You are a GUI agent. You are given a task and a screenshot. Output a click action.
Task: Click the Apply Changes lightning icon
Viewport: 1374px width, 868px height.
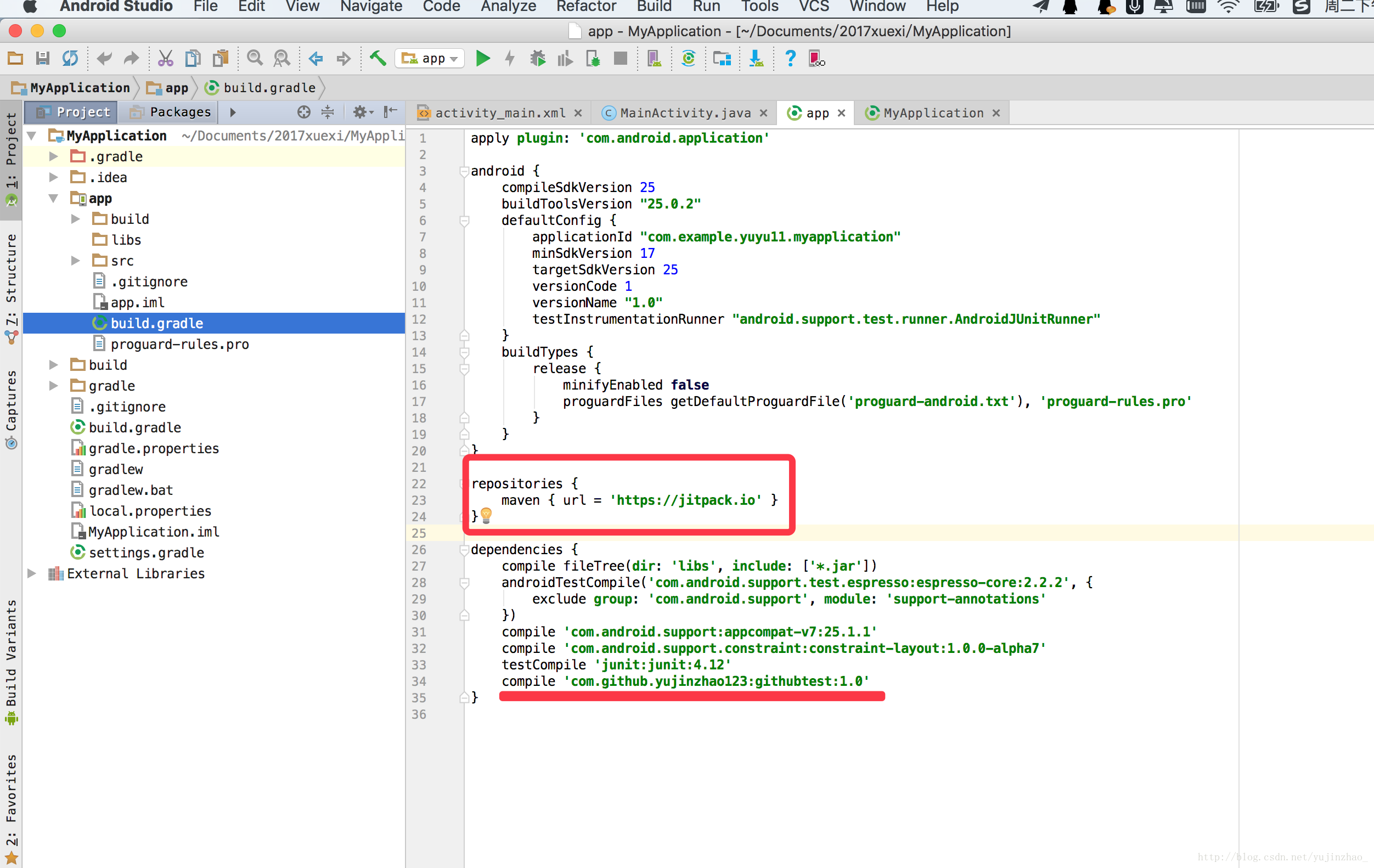tap(510, 58)
